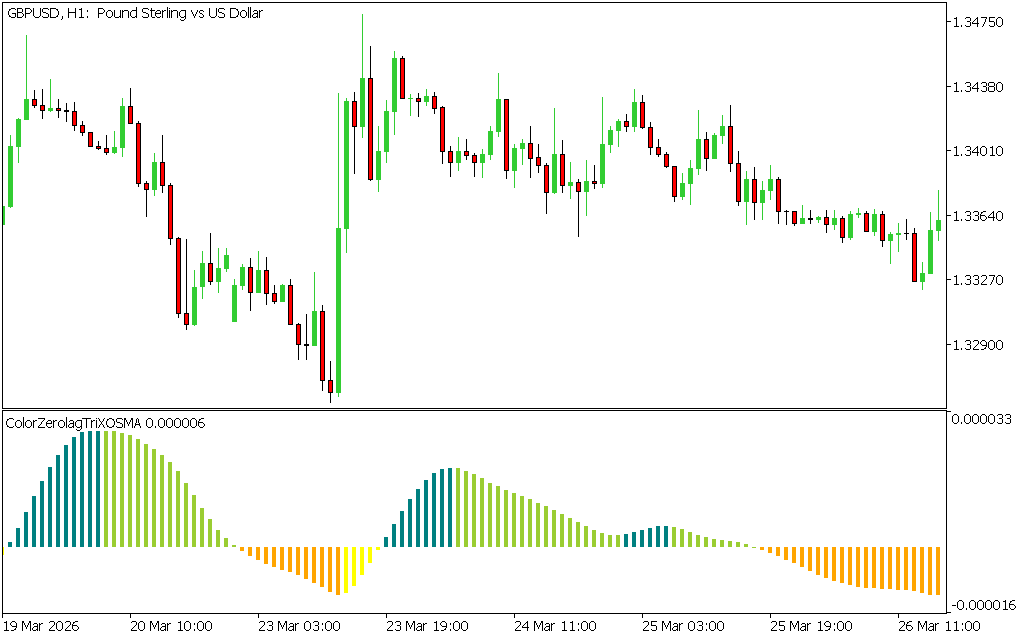Select the 23 Mar 19:00 time label
Screen dimensions: 1024x640
click(x=426, y=626)
